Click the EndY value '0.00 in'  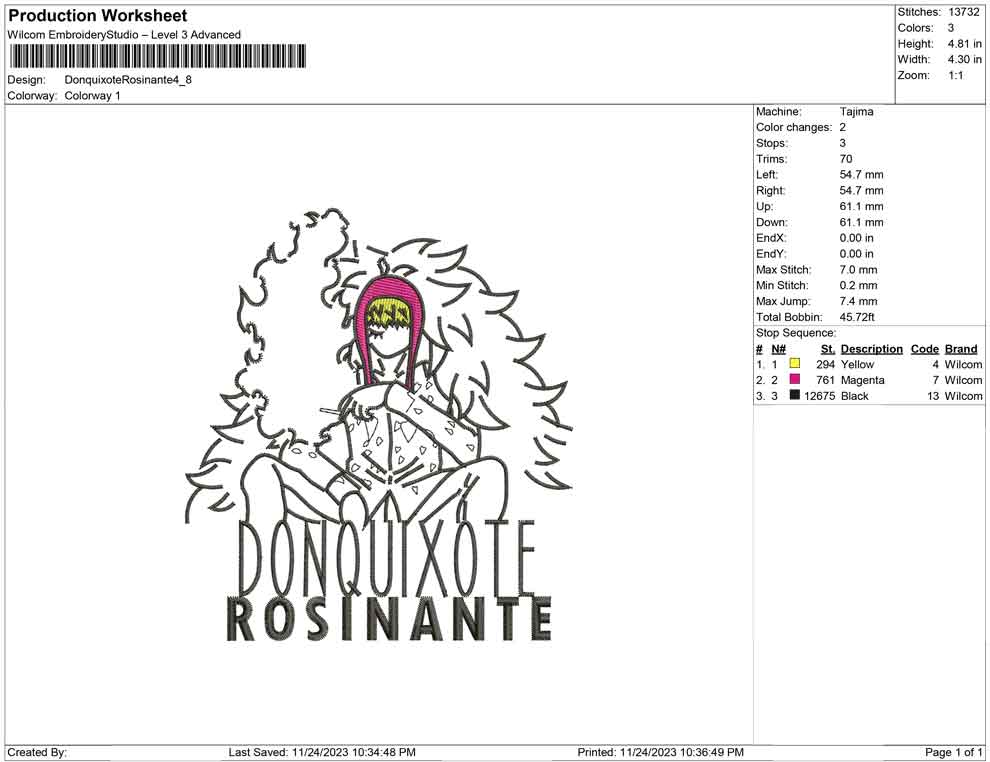click(857, 254)
